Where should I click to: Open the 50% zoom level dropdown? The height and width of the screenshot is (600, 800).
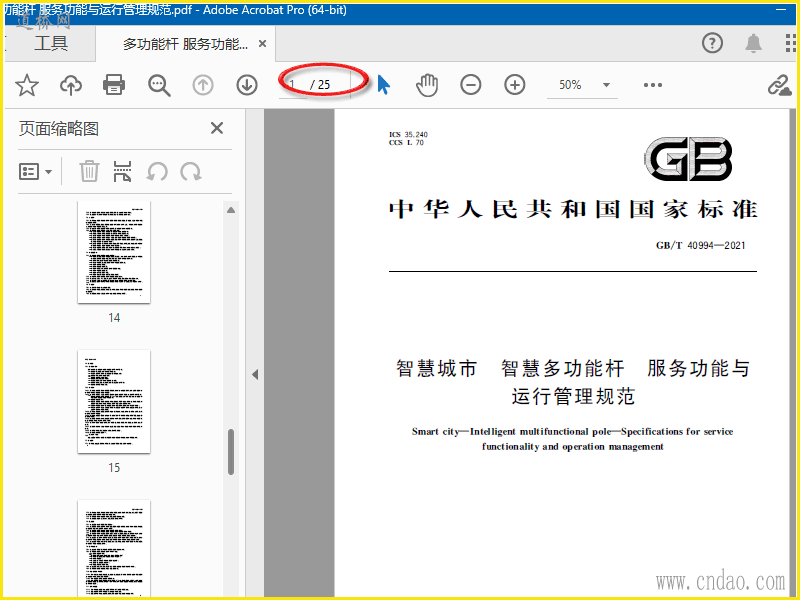582,85
